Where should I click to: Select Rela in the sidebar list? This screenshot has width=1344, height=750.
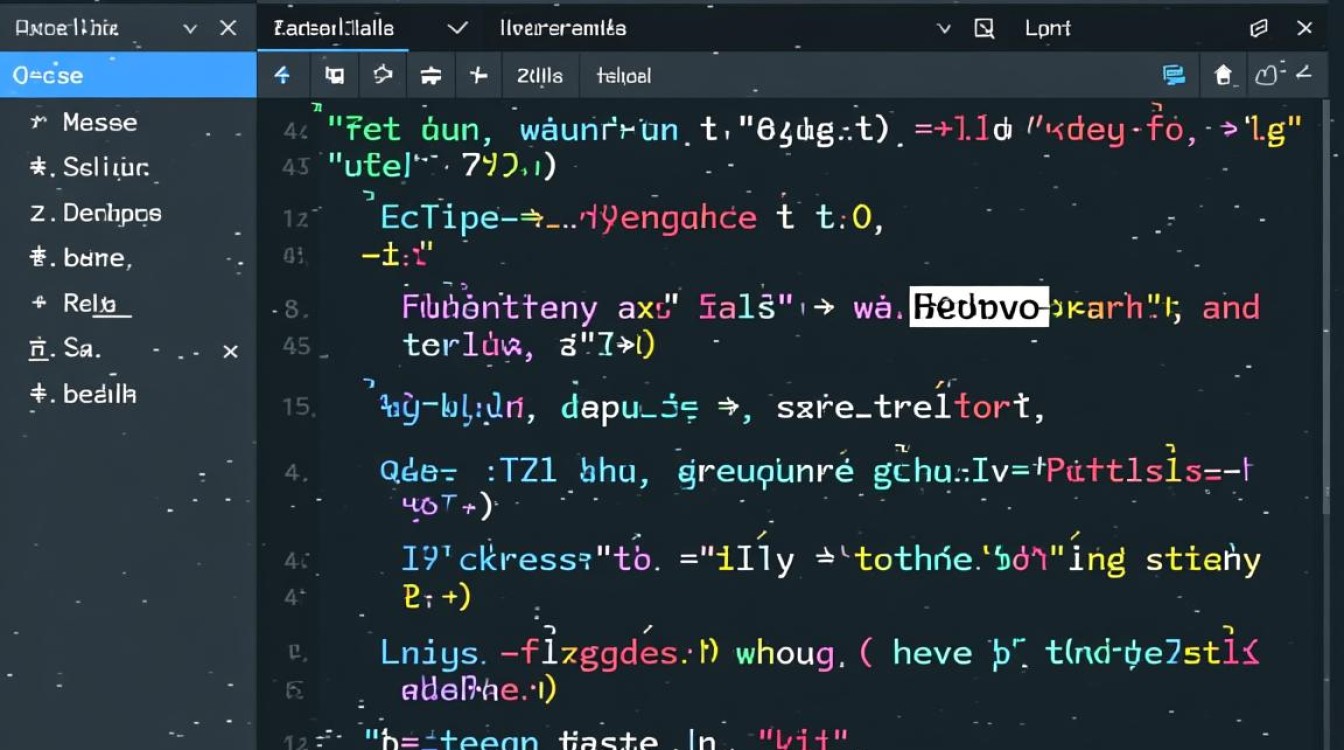(x=90, y=303)
